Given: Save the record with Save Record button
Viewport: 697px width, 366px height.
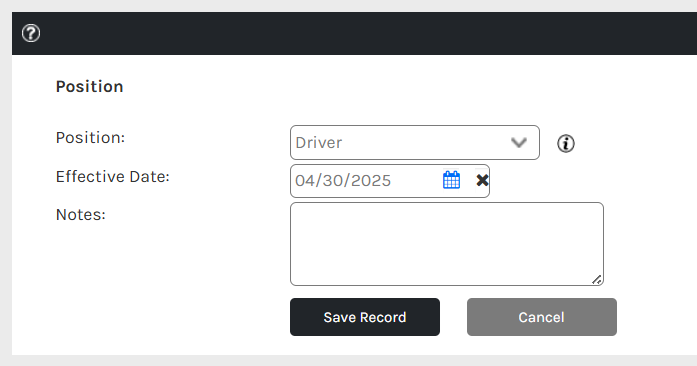Looking at the screenshot, I should 365,317.
